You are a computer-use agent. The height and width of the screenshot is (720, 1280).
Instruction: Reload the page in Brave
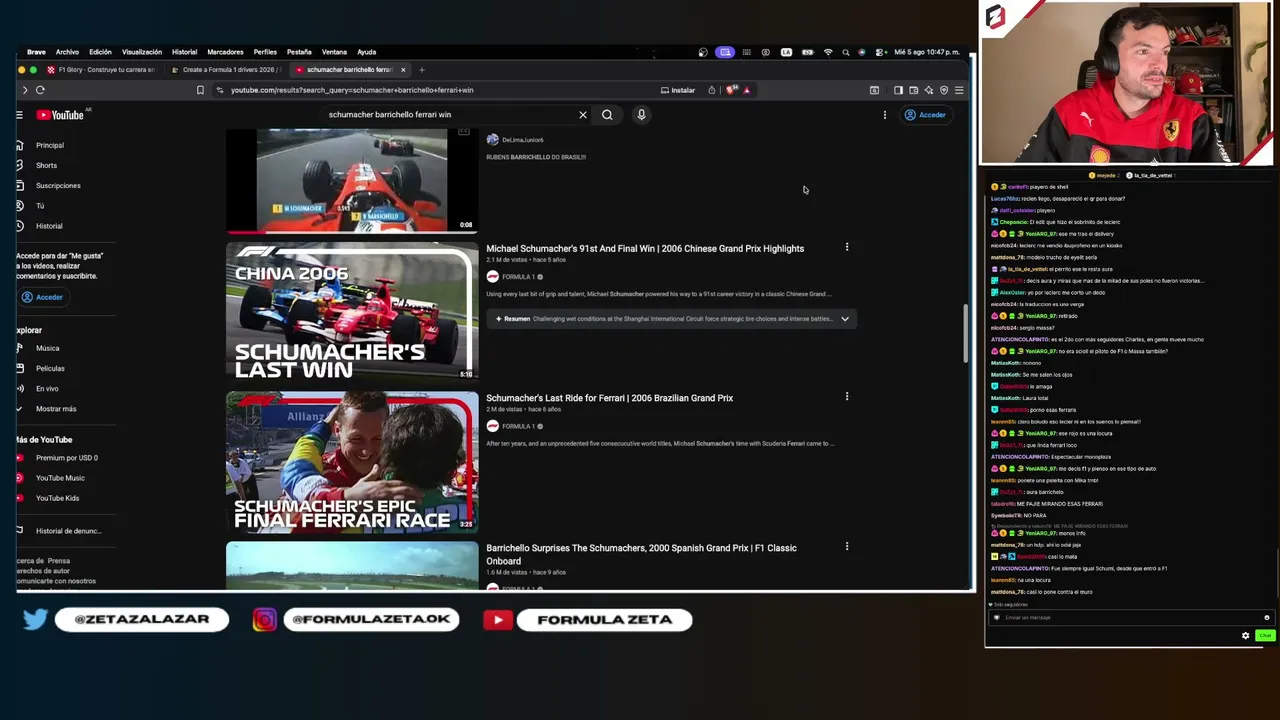40,90
